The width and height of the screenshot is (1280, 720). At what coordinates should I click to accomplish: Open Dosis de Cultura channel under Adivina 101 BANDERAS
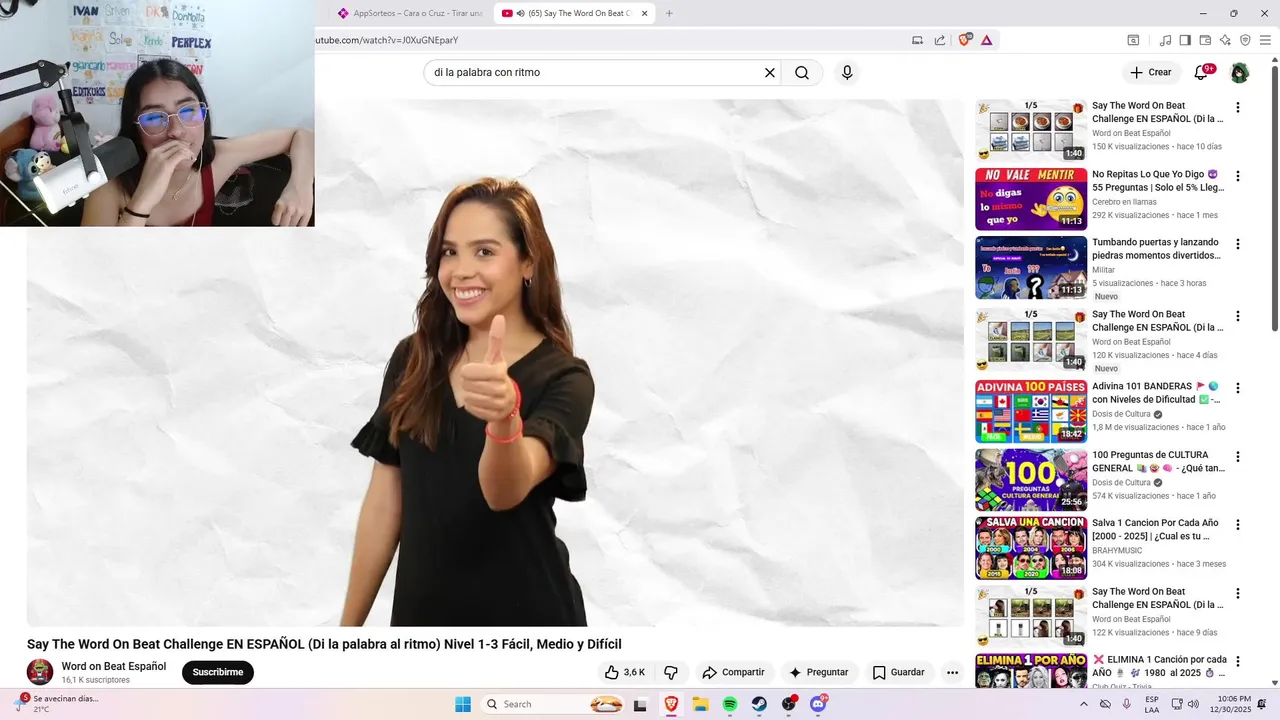[1121, 414]
